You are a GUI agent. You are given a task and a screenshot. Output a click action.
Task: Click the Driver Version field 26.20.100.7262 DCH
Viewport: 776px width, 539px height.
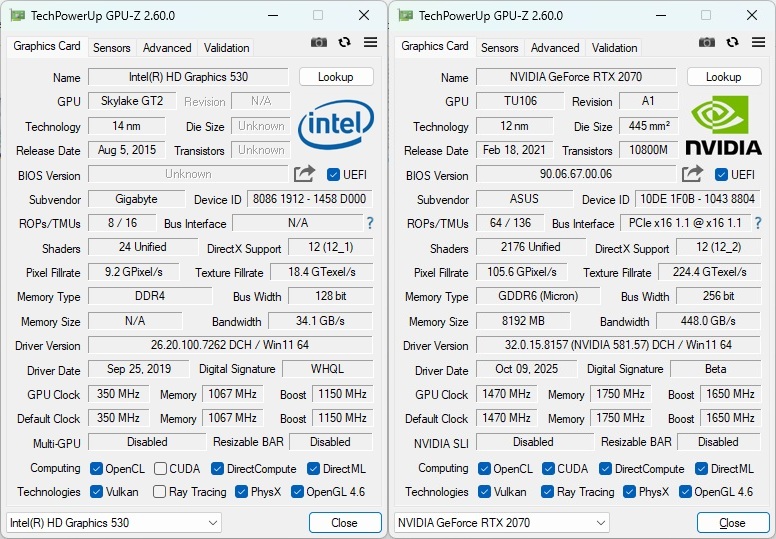tap(230, 344)
